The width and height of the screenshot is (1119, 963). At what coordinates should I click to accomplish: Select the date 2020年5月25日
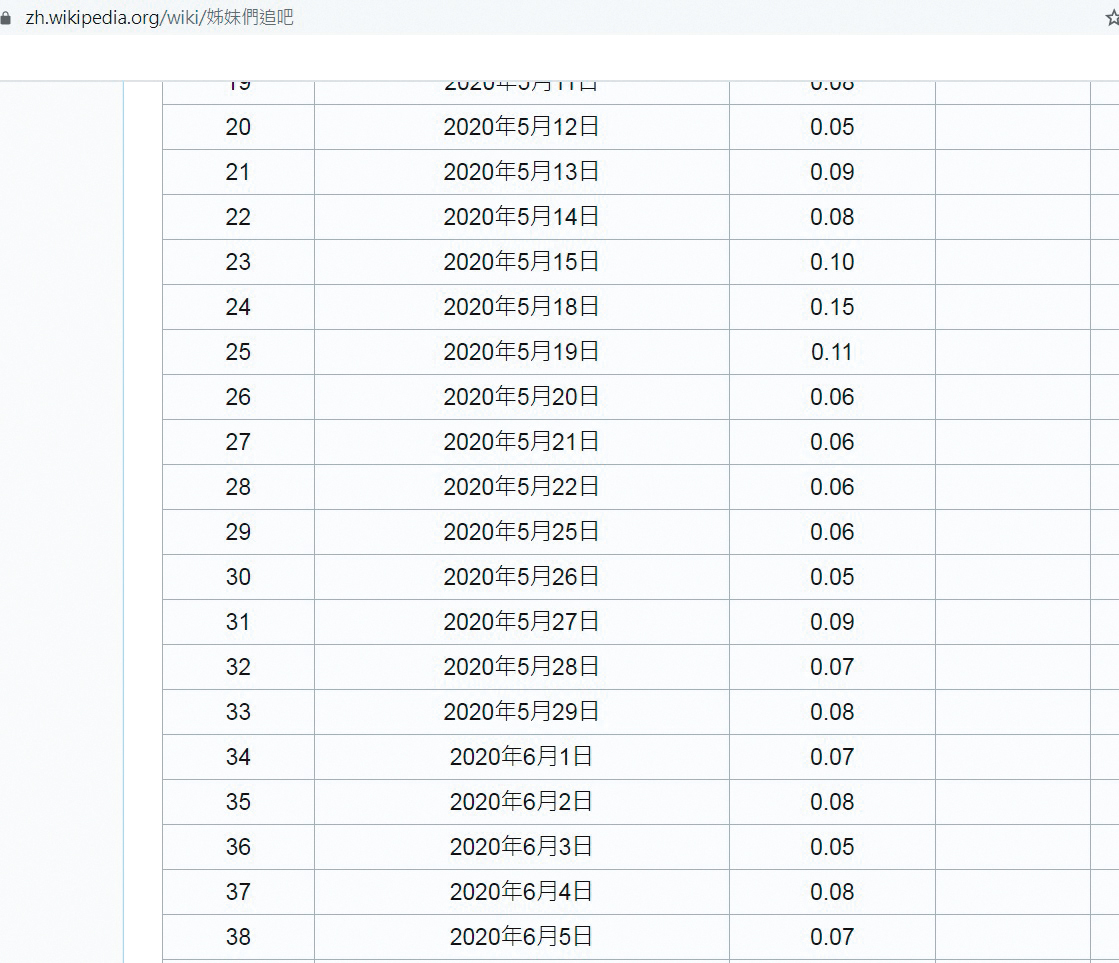[x=521, y=532]
